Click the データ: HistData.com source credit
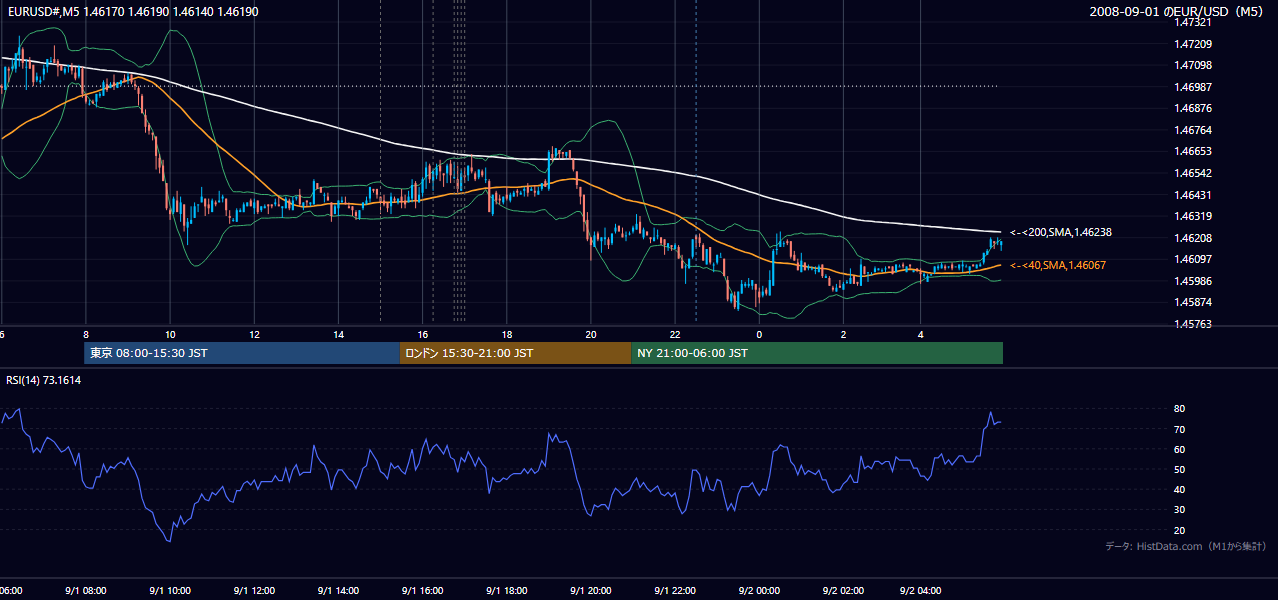1278x600 pixels. (1186, 546)
